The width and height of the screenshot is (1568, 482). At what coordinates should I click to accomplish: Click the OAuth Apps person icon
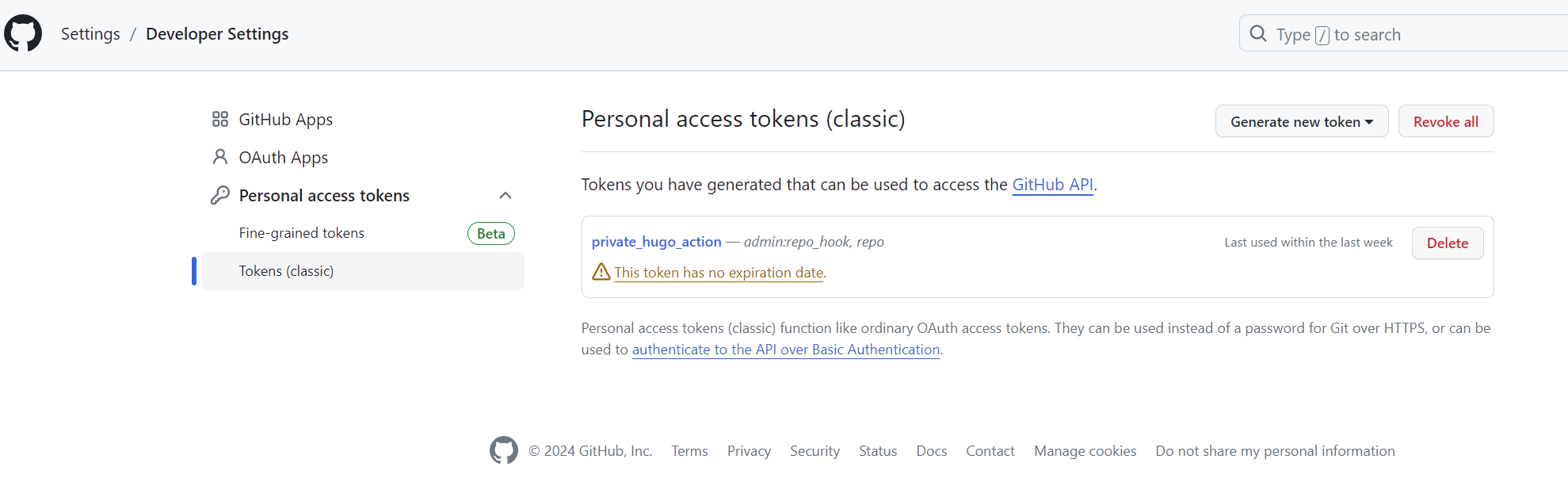pos(220,157)
